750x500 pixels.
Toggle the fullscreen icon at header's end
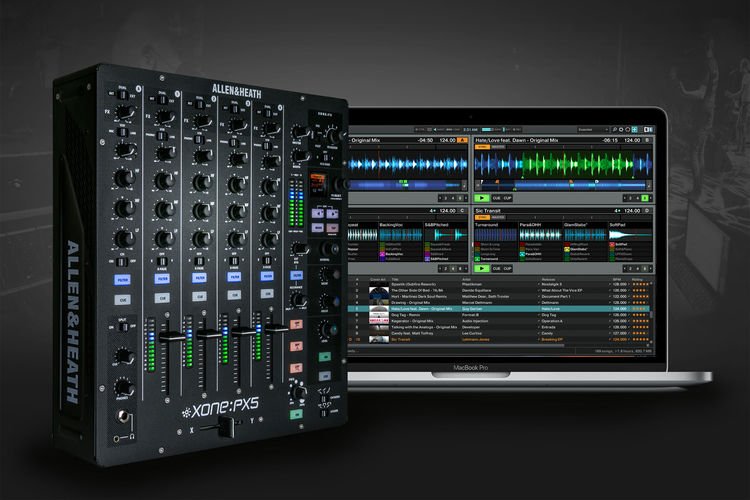click(x=648, y=130)
